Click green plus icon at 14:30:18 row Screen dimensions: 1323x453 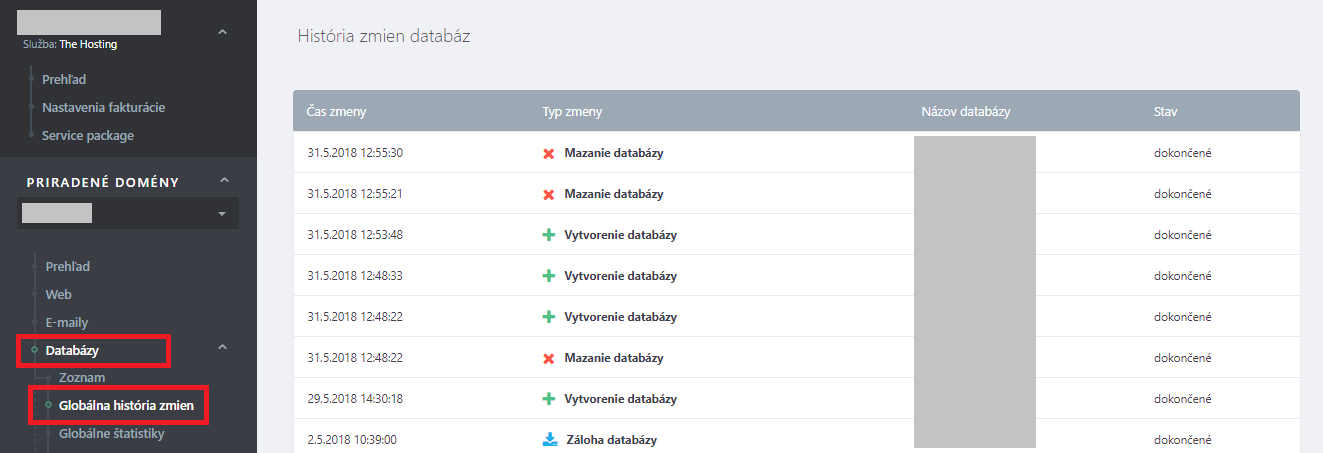548,399
